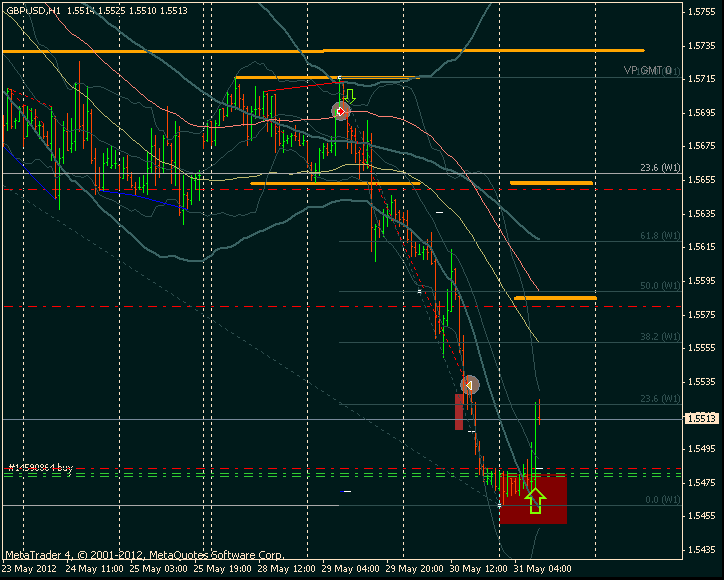This screenshot has height=580, width=724.
Task: Click price scale value 1.5555
Action: pos(701,348)
